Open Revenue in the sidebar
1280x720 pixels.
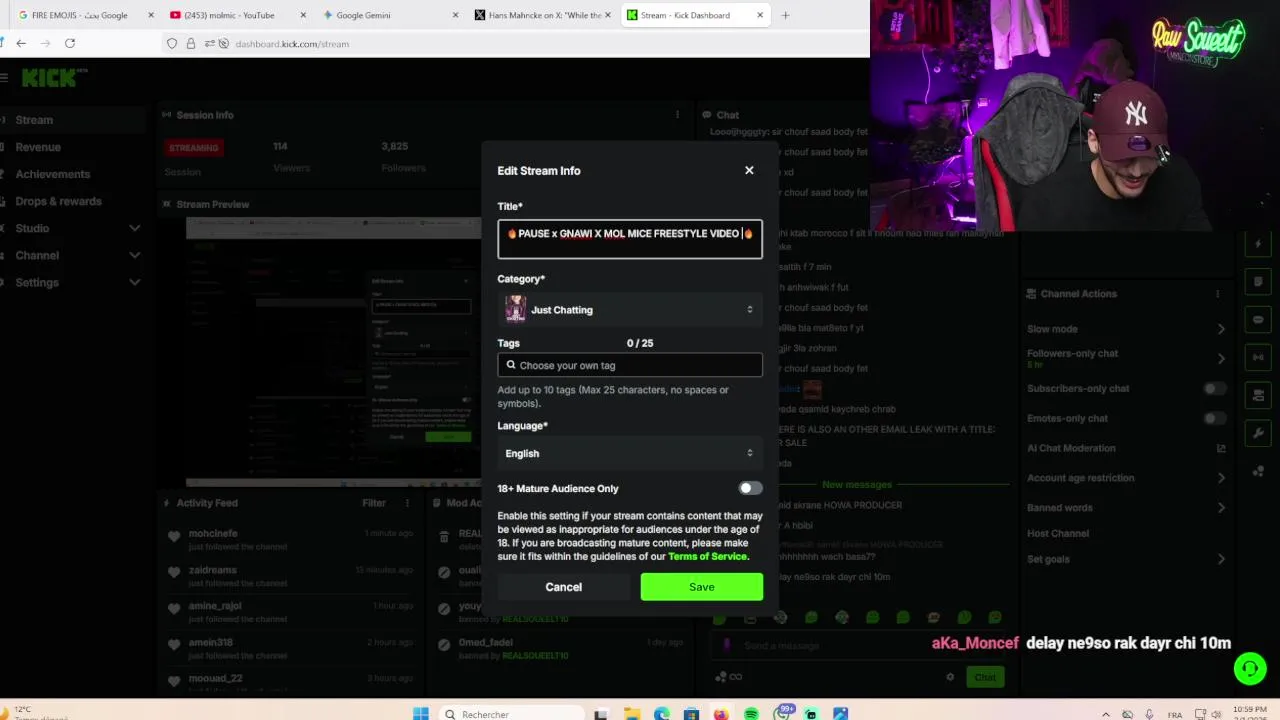[72, 147]
